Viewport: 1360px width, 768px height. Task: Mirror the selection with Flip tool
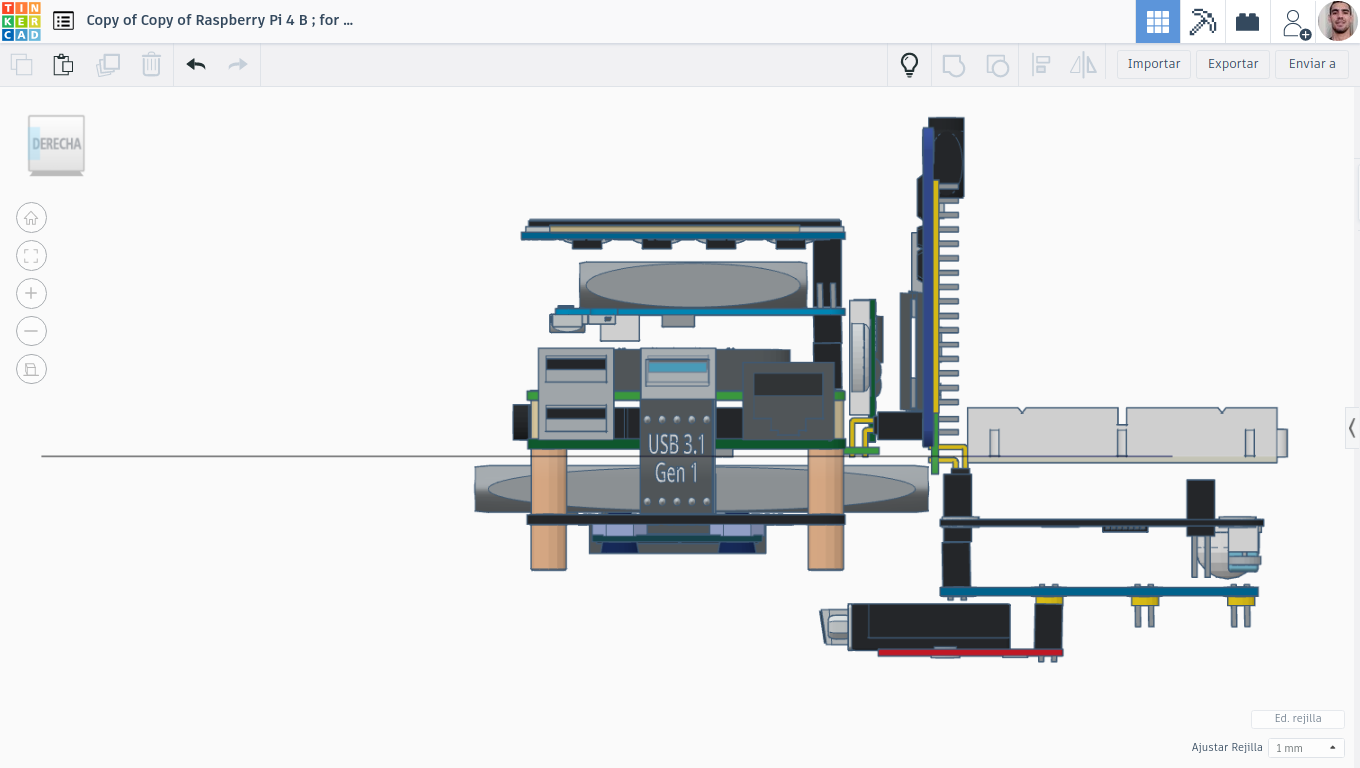[x=1083, y=65]
